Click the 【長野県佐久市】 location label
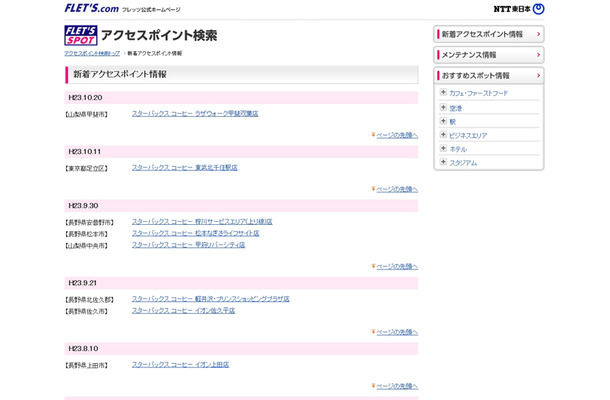 pos(86,312)
